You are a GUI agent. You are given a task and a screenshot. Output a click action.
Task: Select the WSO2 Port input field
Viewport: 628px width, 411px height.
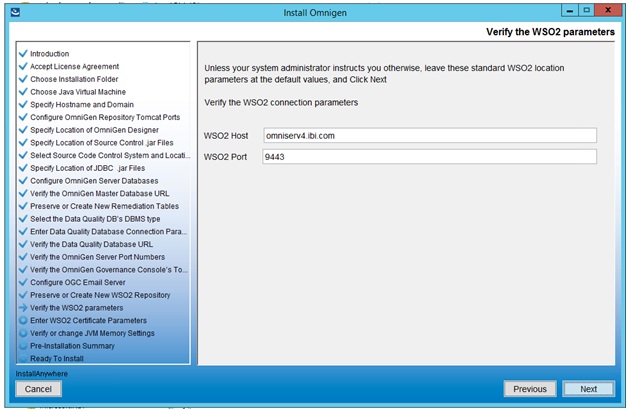click(430, 157)
